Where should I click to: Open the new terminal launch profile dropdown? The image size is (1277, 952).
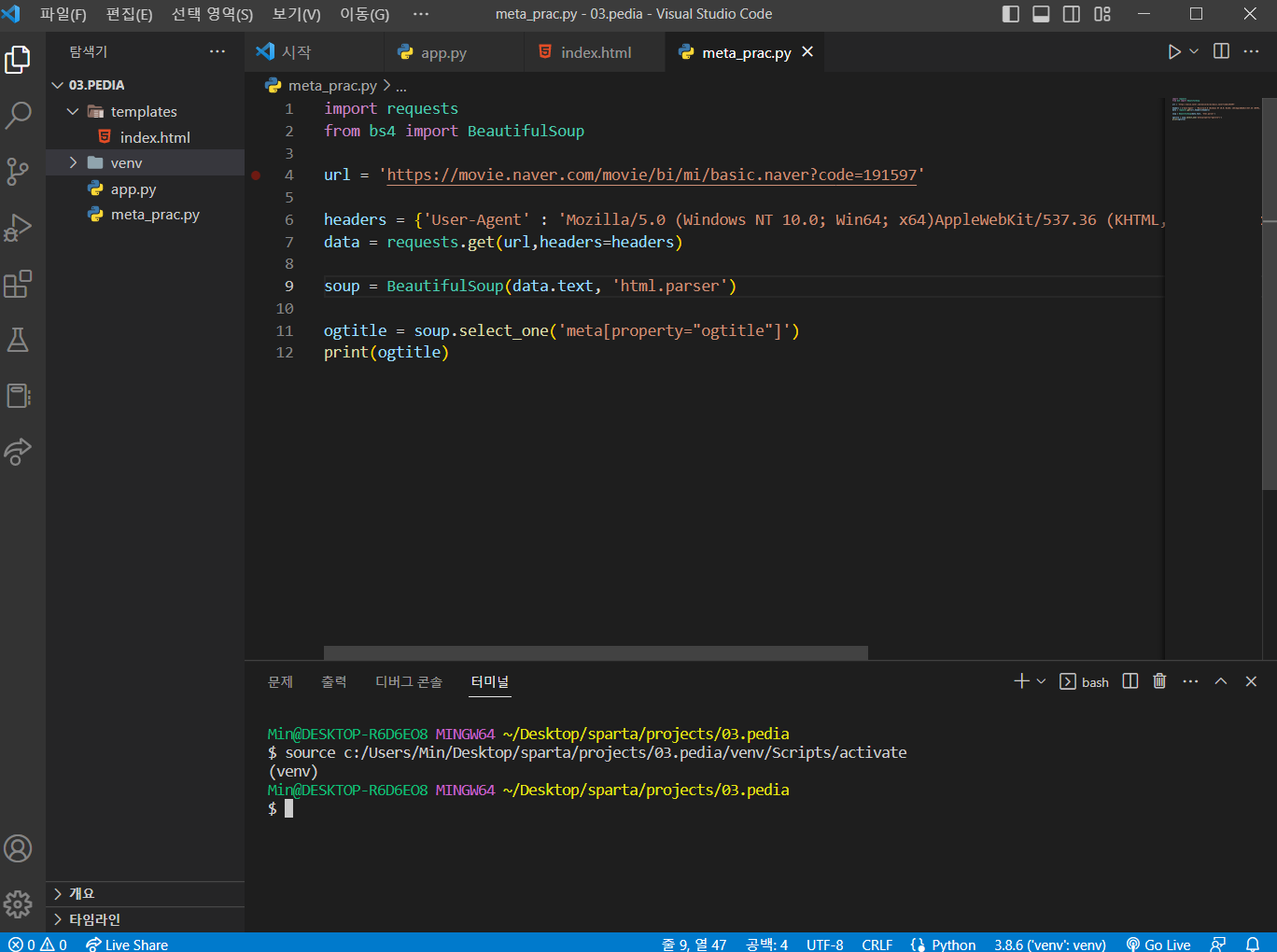1042,681
